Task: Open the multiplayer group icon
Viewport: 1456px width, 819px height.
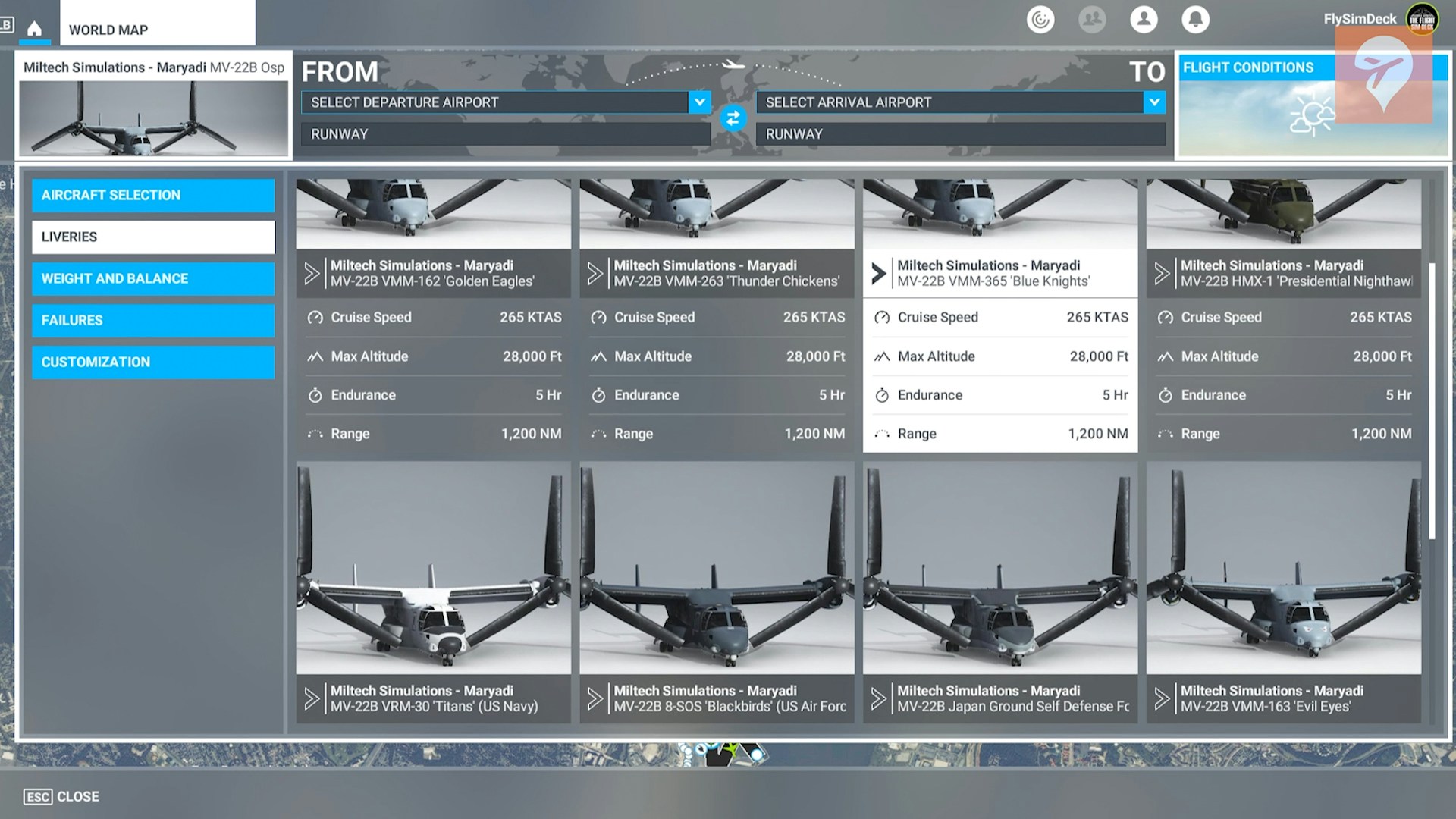Action: 1092,19
